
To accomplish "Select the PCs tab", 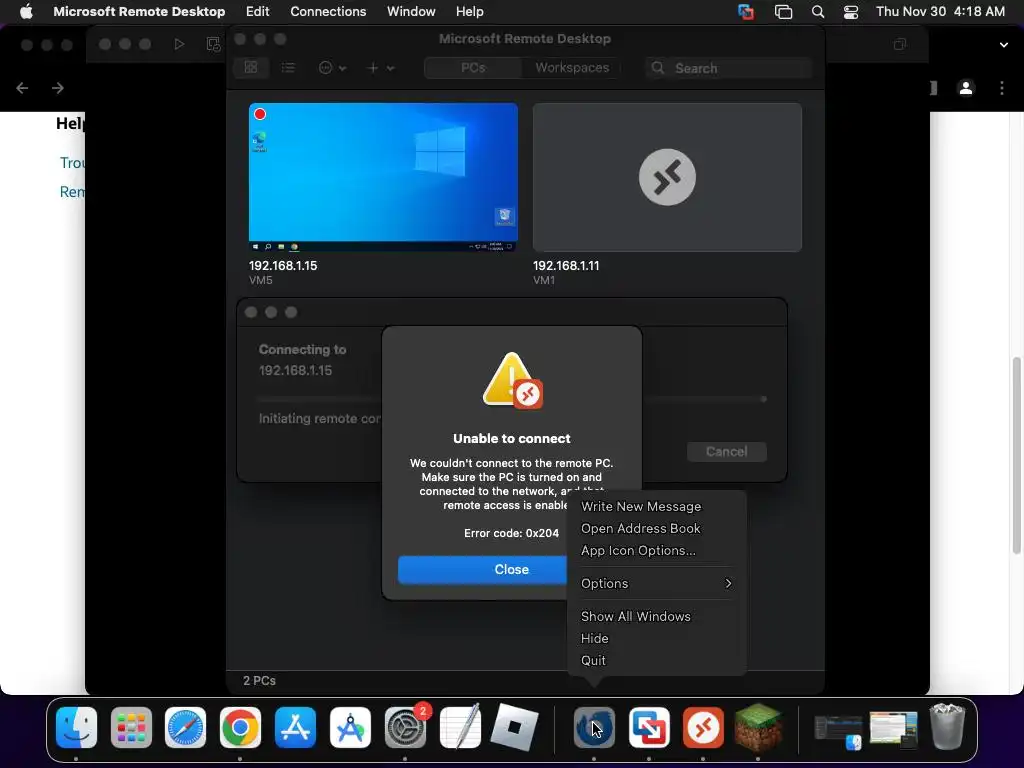I will [x=473, y=67].
